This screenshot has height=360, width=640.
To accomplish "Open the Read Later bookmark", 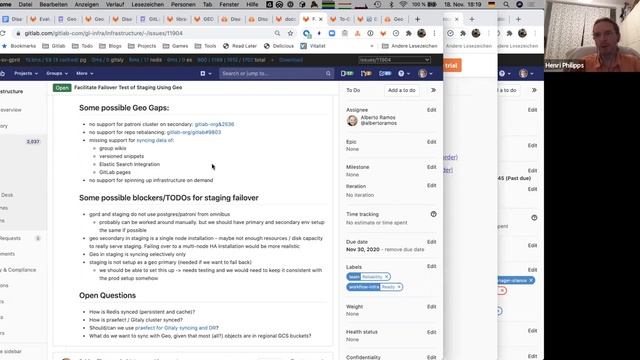I will [240, 46].
